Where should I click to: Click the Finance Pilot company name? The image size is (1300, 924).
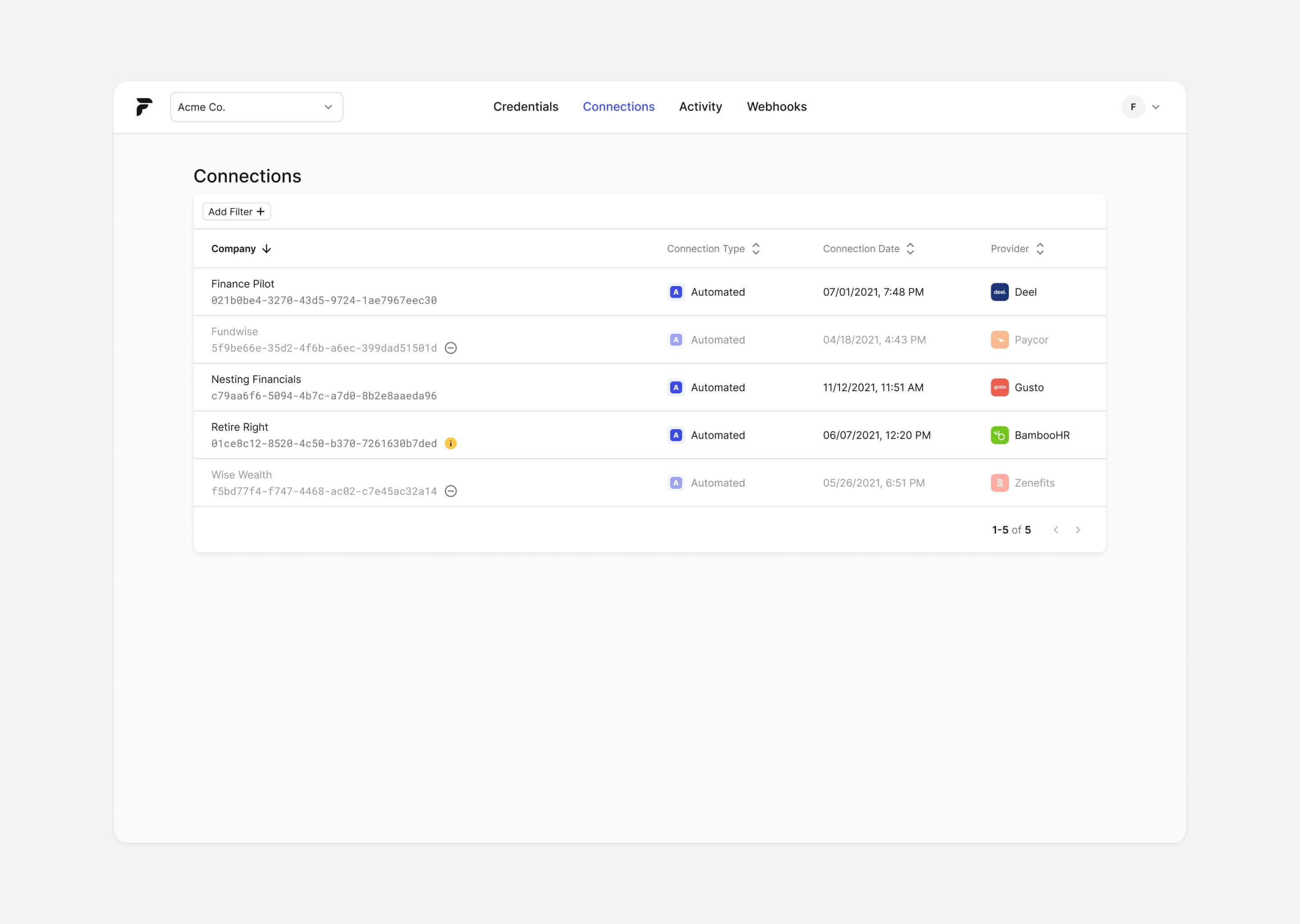242,284
